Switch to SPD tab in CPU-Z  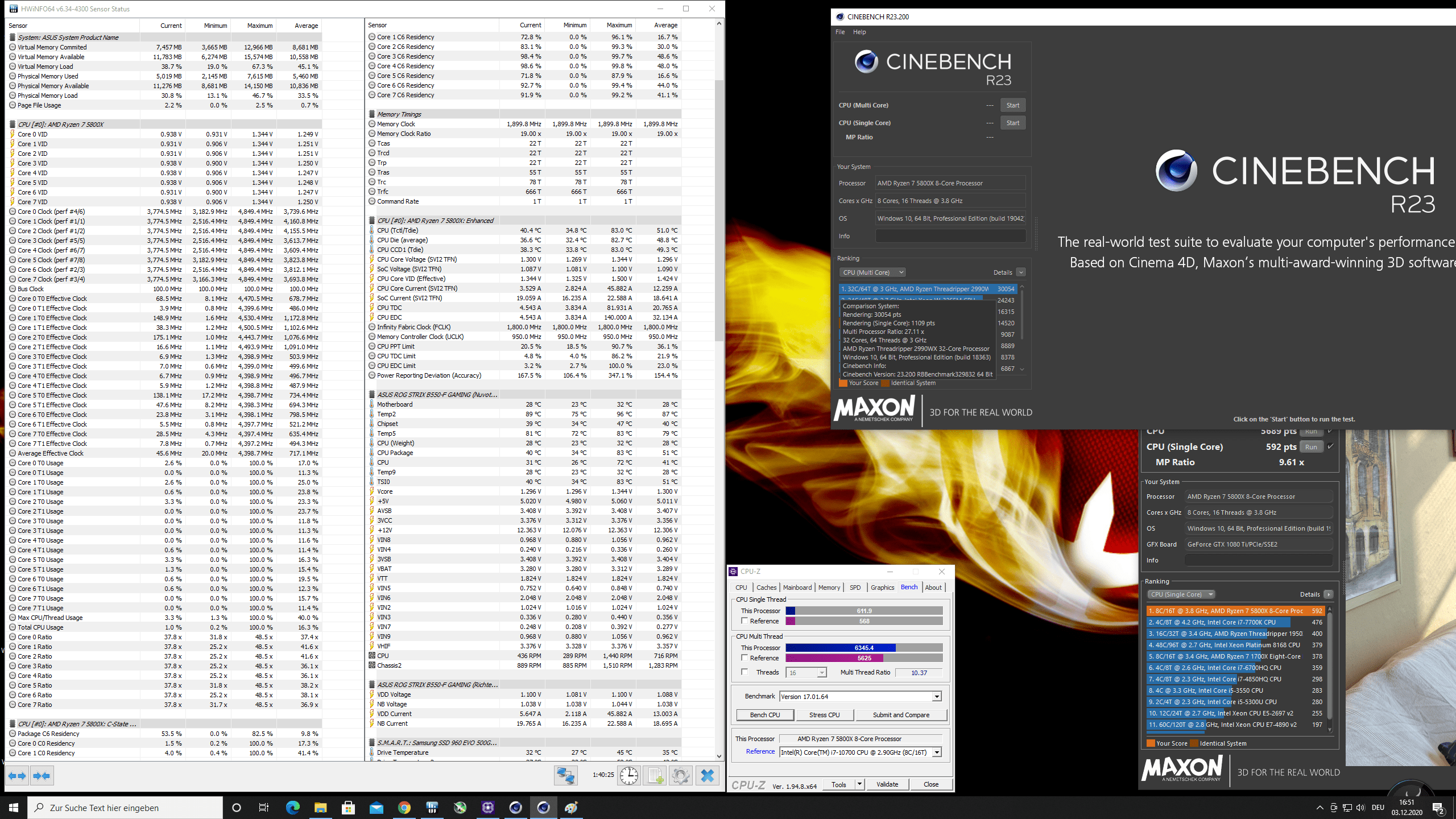coord(855,588)
